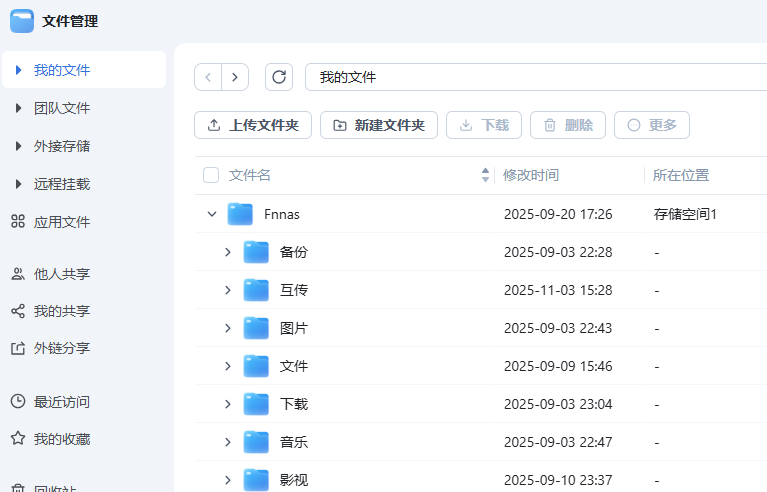
Task: Click the 我的收藏 star icon
Action: pos(18,438)
